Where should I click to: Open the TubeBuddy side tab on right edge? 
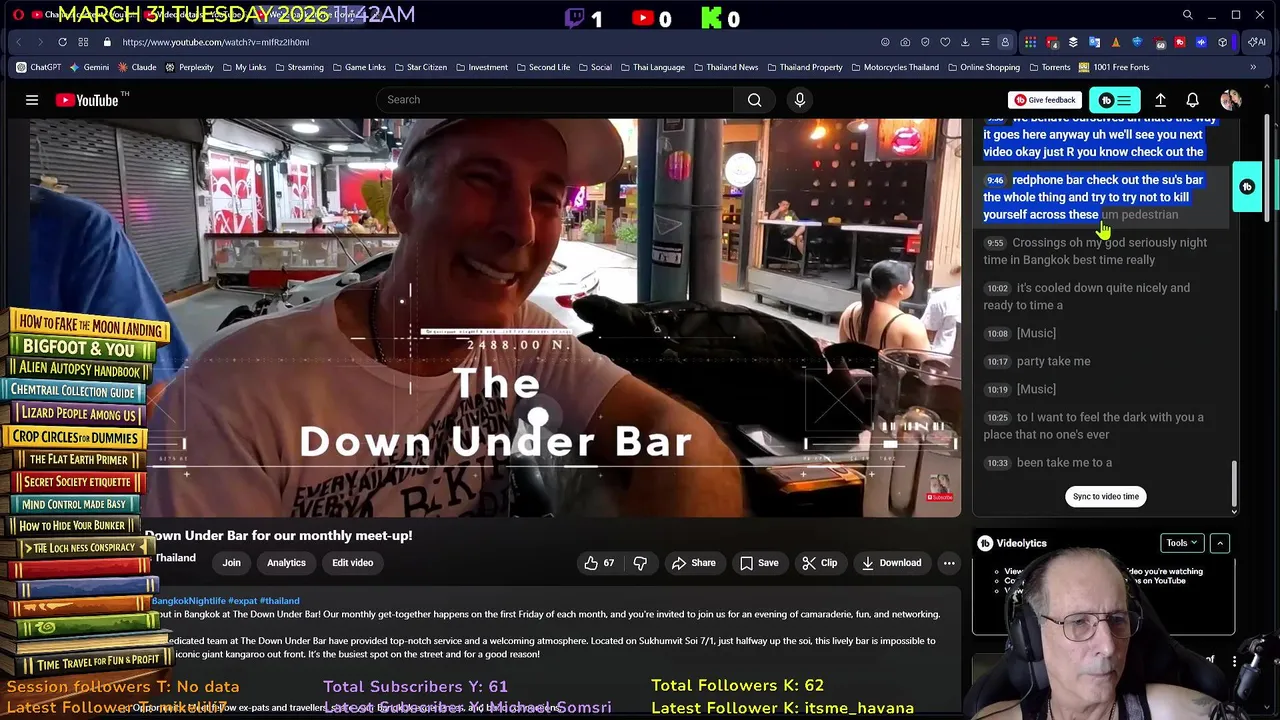tap(1247, 187)
